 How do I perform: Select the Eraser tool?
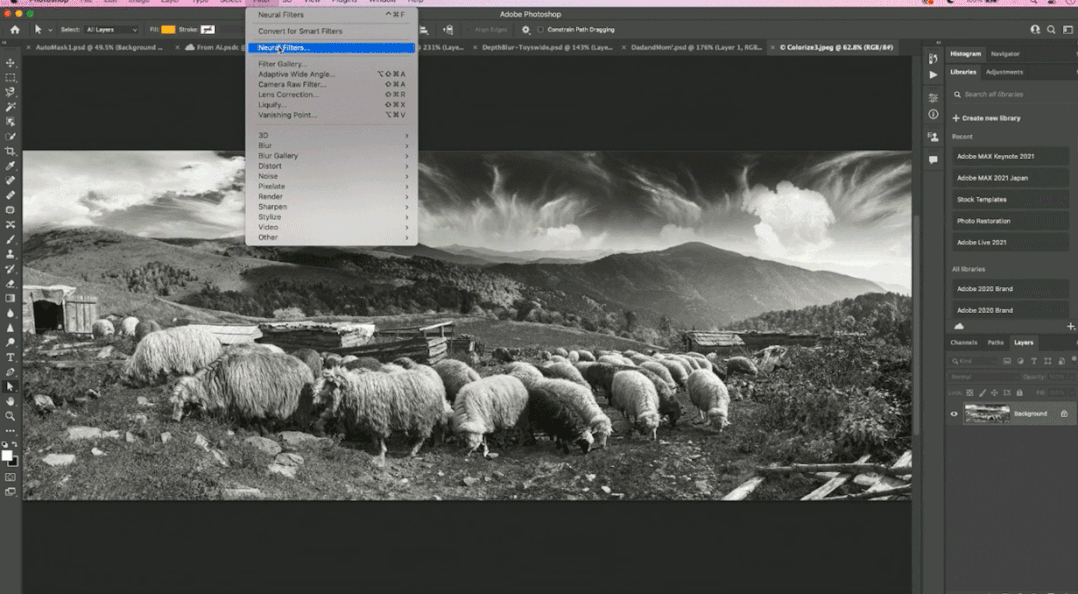click(x=10, y=283)
